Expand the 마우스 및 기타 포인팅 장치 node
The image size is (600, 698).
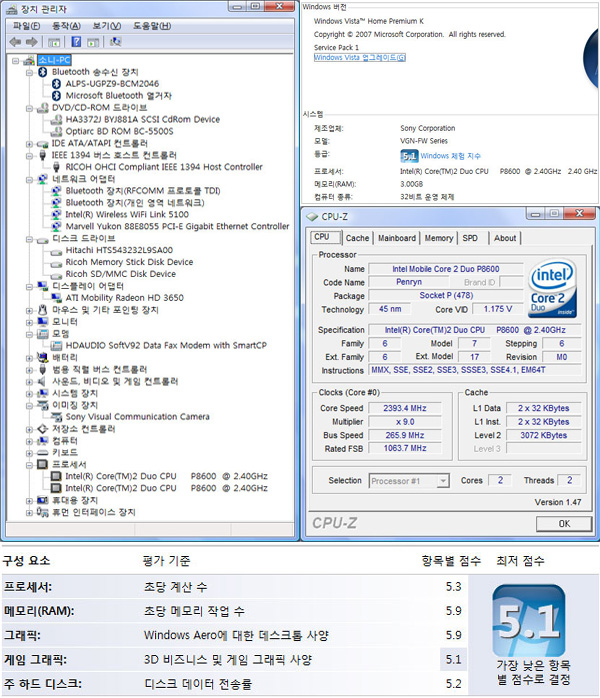point(29,310)
